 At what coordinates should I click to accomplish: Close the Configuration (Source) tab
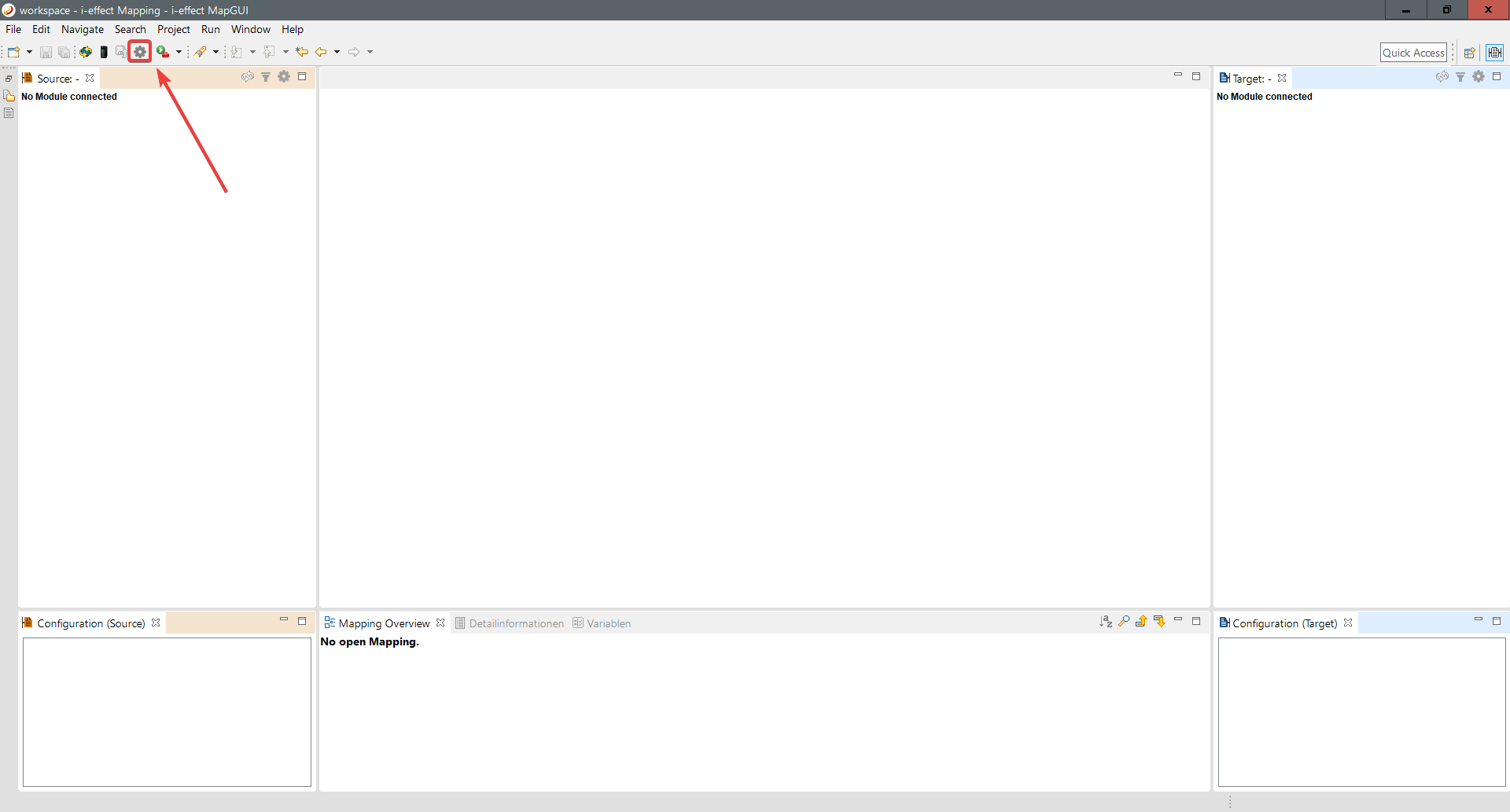pyautogui.click(x=156, y=623)
